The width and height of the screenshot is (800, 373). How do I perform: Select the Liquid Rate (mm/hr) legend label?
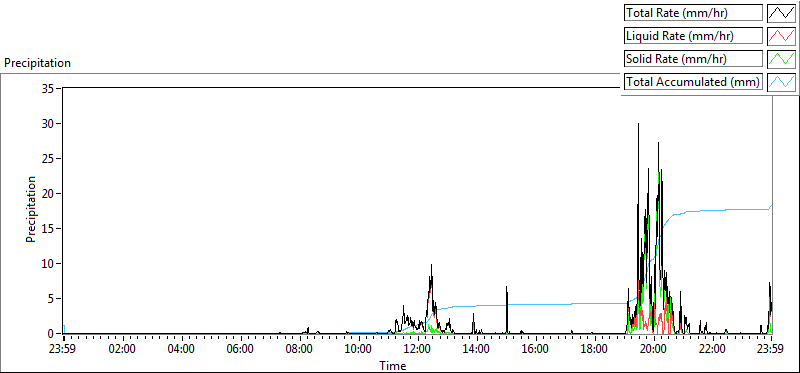(x=693, y=36)
